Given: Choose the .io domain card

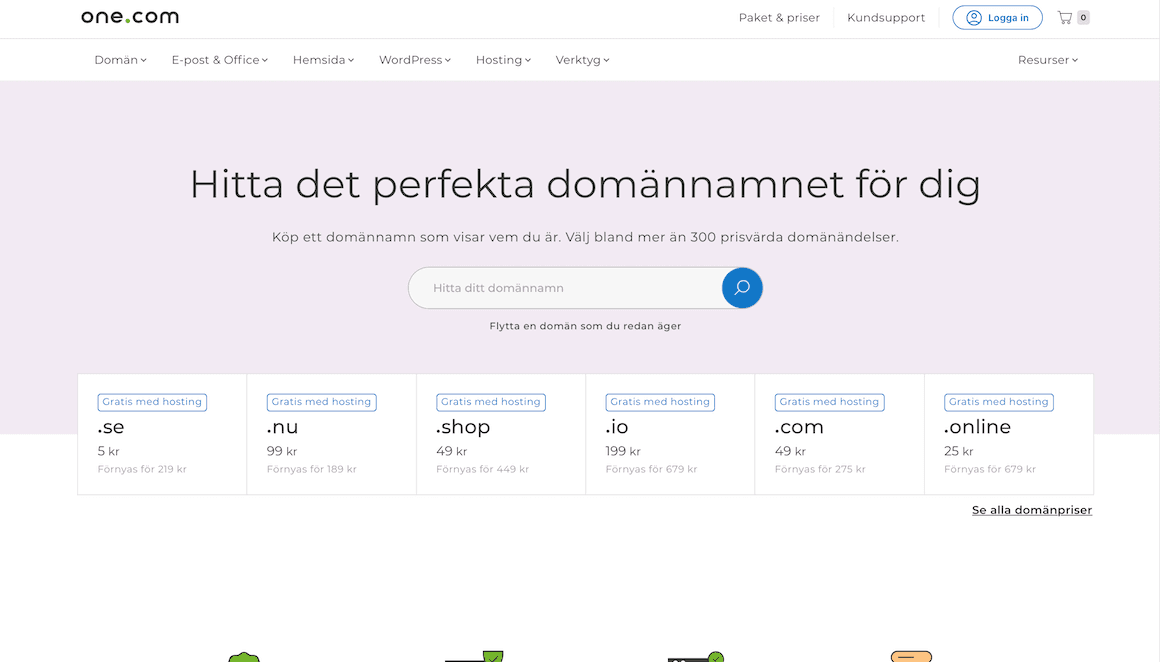Looking at the screenshot, I should (670, 434).
